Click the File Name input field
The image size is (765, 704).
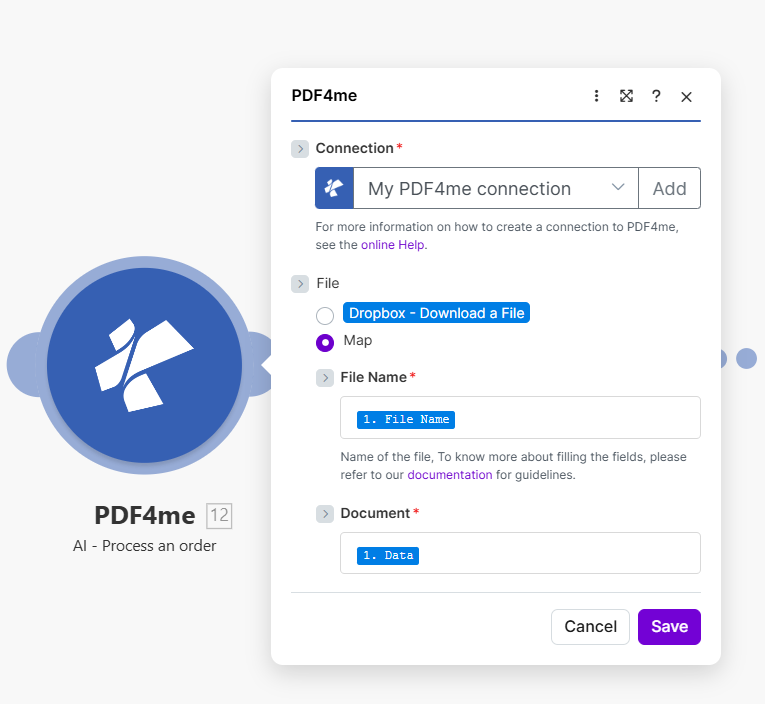point(520,418)
